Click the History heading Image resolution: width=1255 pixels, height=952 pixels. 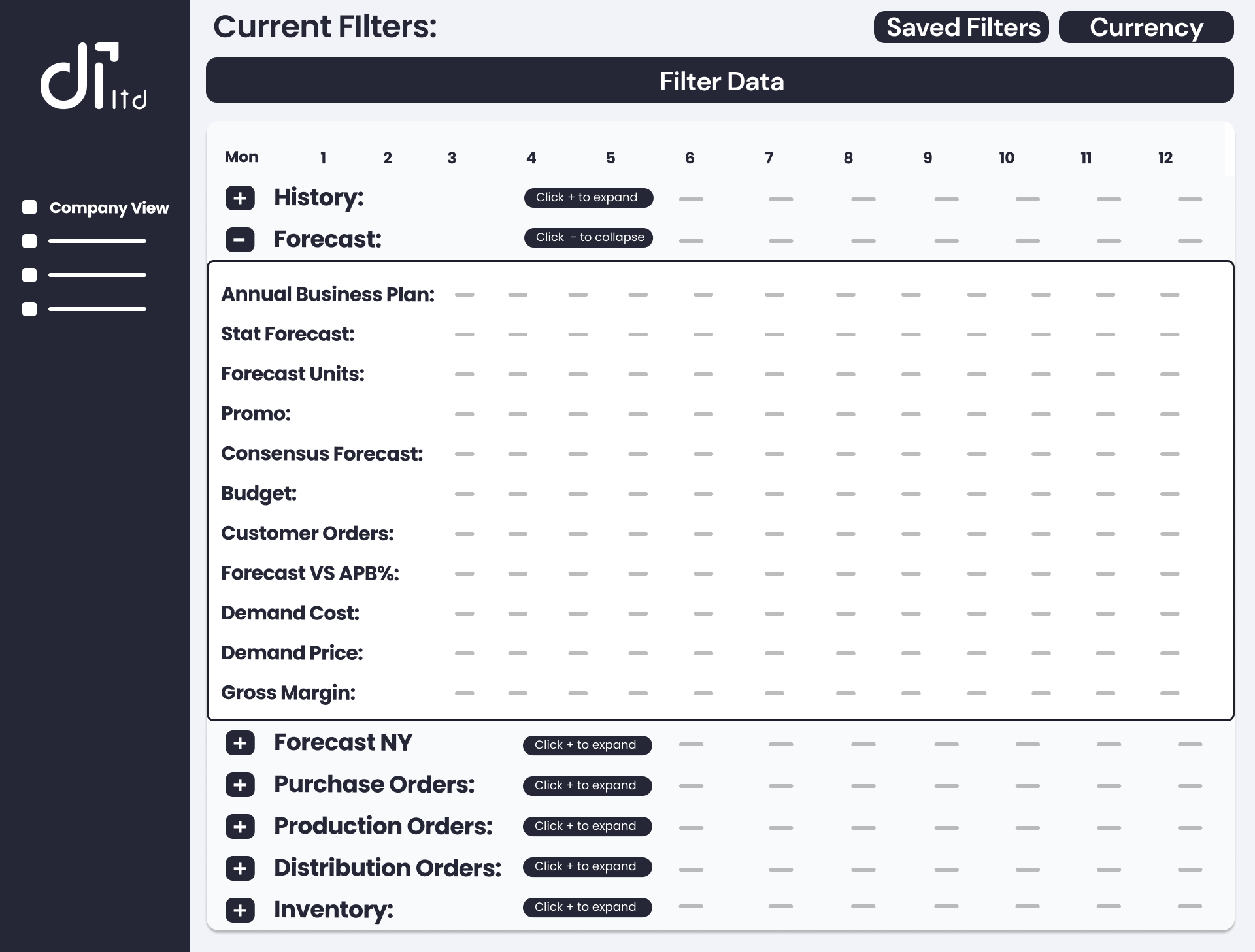[x=319, y=198]
